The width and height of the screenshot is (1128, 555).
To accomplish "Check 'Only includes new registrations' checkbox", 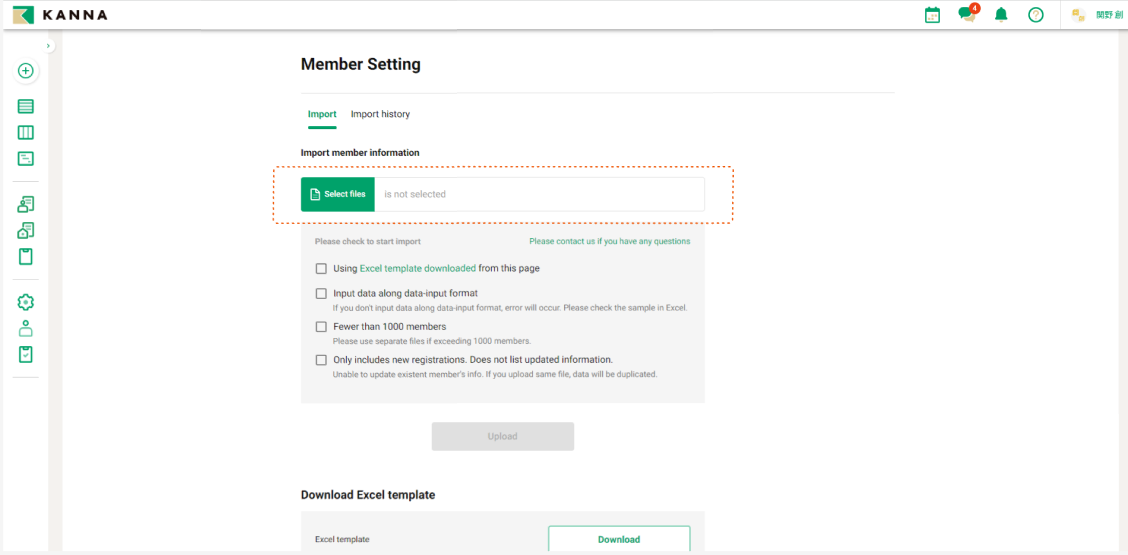I will [x=321, y=360].
